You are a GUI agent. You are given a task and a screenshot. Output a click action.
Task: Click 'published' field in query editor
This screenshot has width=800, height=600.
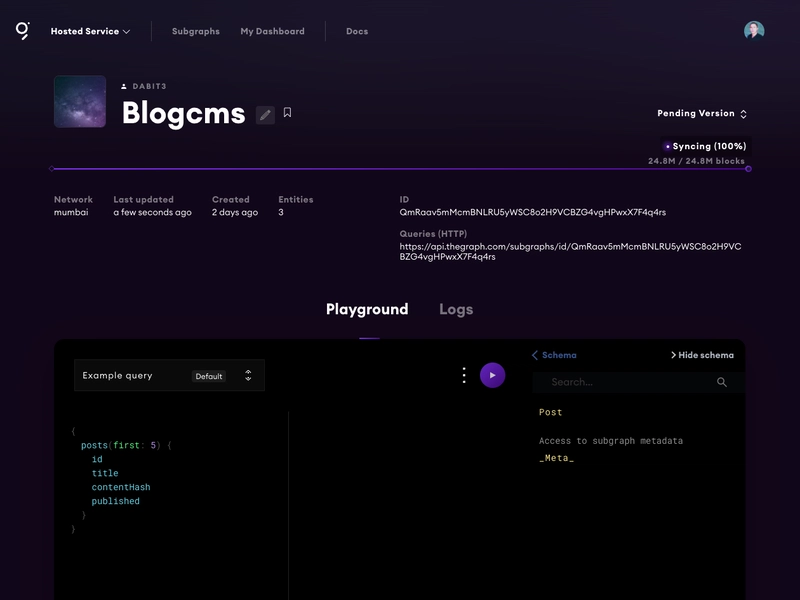coord(115,502)
